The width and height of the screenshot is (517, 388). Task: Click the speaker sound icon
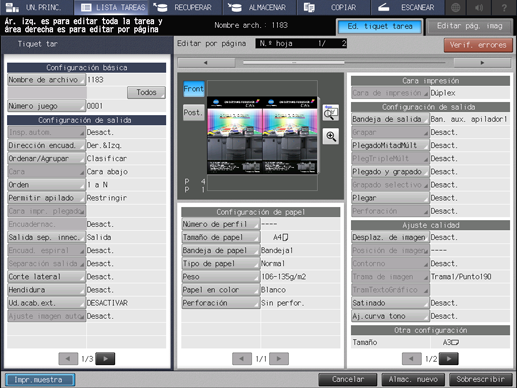479,7
